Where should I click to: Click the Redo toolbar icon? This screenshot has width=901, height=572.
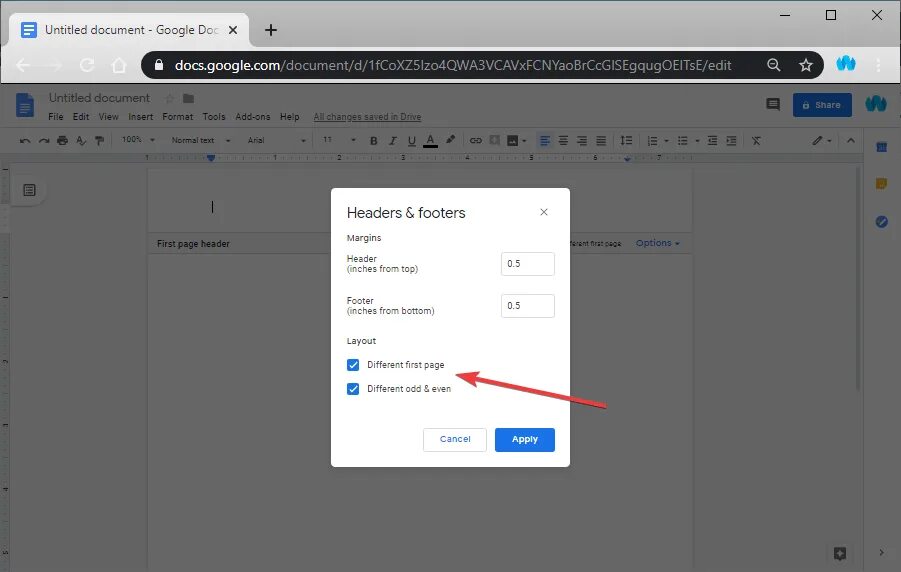point(44,141)
